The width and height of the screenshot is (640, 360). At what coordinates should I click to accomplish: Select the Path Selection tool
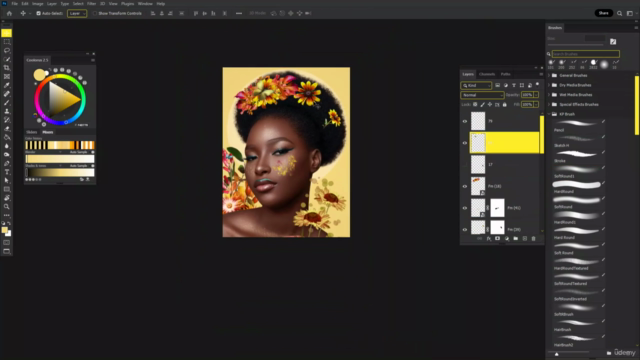pyautogui.click(x=7, y=180)
